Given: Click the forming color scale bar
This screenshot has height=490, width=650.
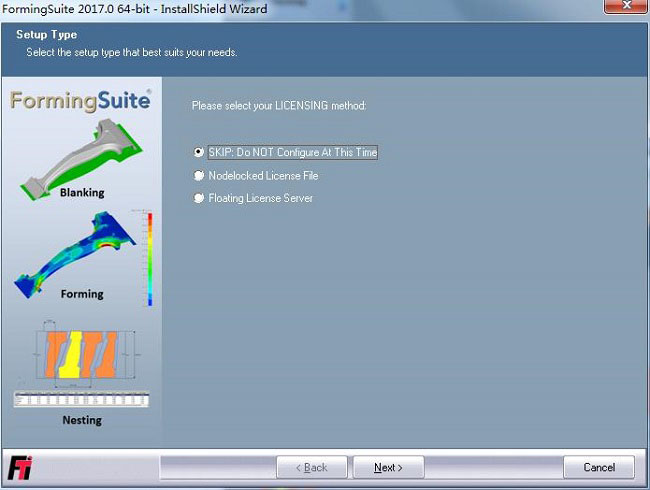Looking at the screenshot, I should [150, 259].
